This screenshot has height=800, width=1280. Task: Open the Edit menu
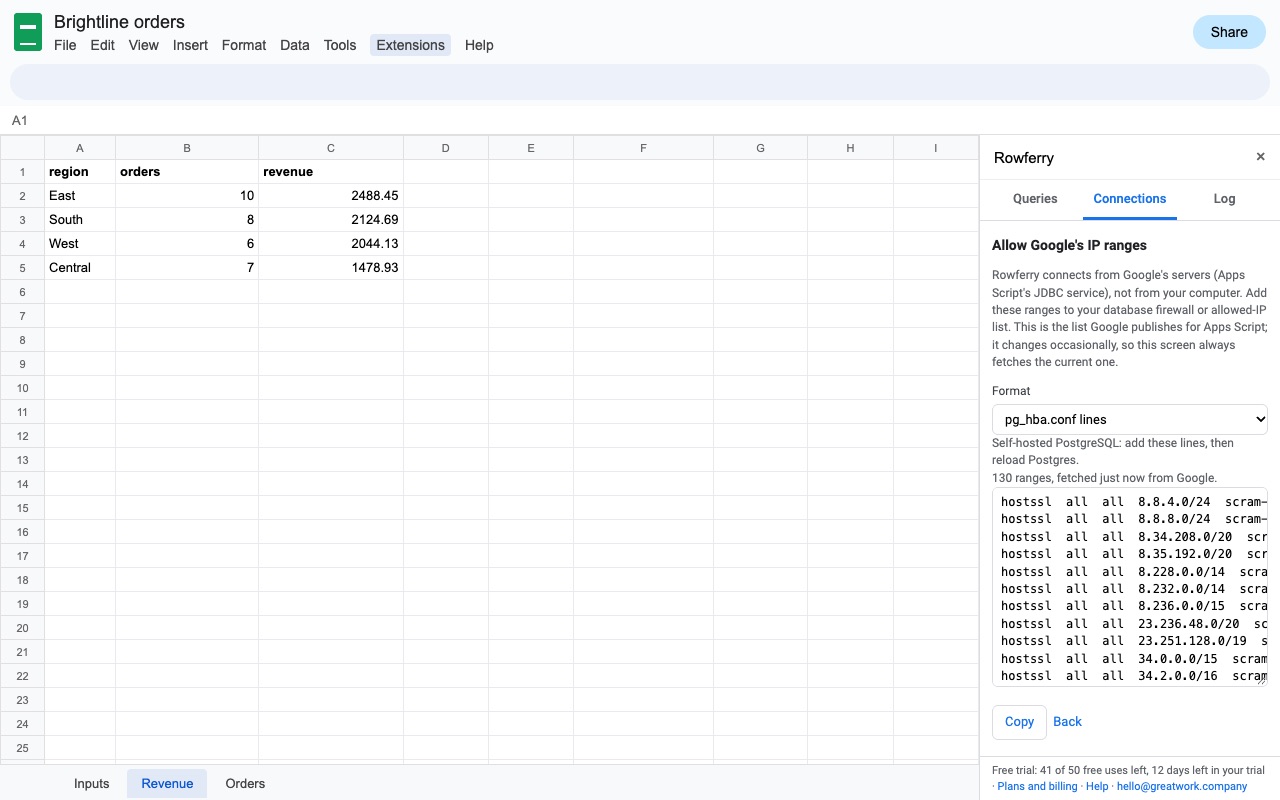[x=102, y=45]
